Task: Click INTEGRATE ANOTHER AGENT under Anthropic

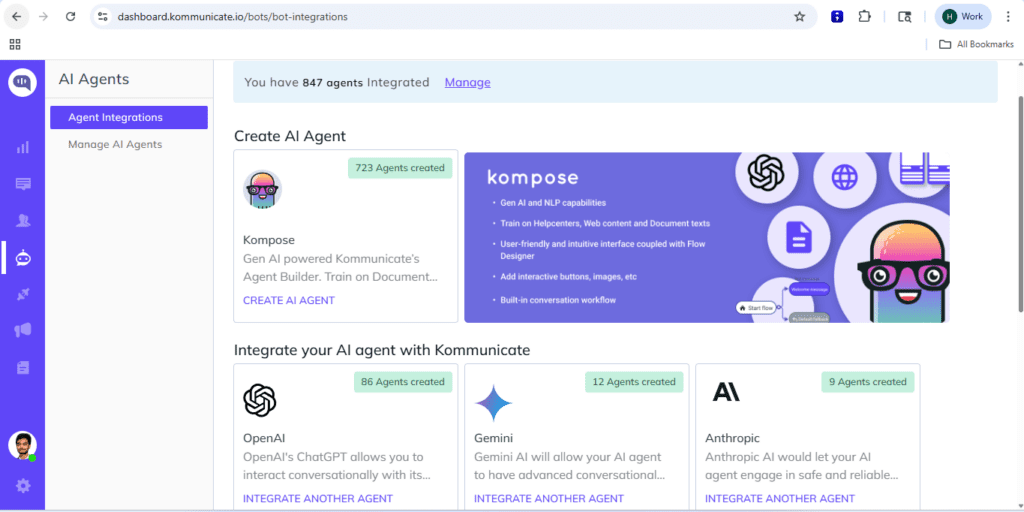Action: click(780, 498)
